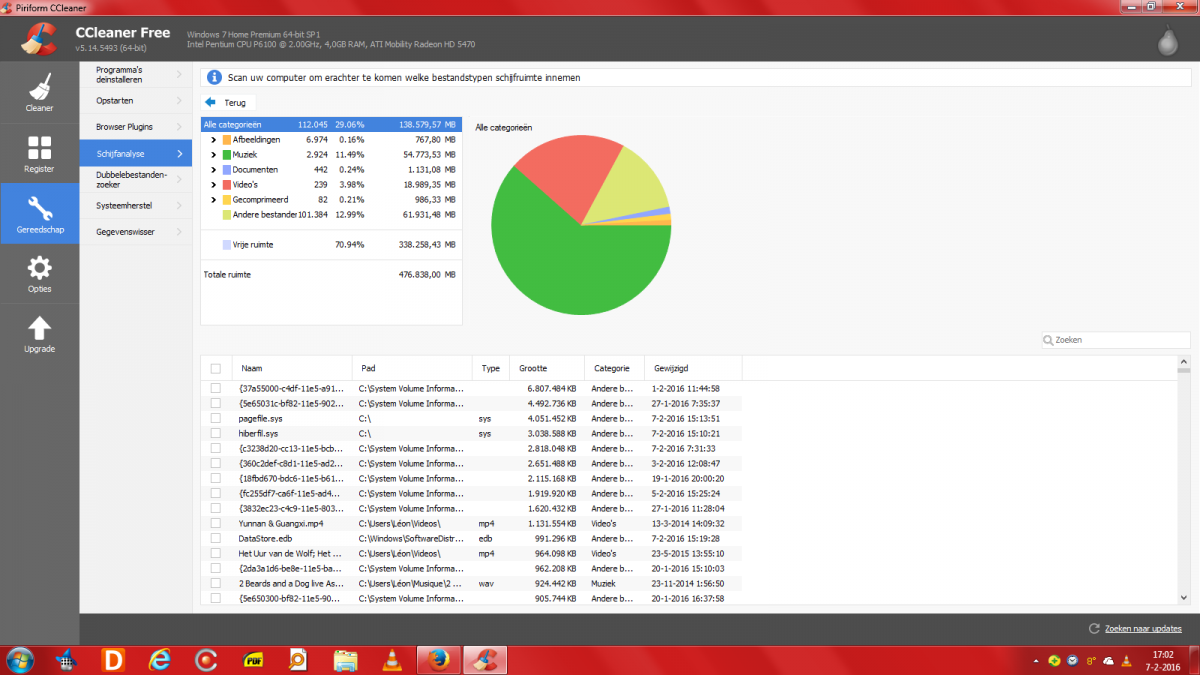
Task: Switch to Browser Plugins tool
Action: (135, 127)
